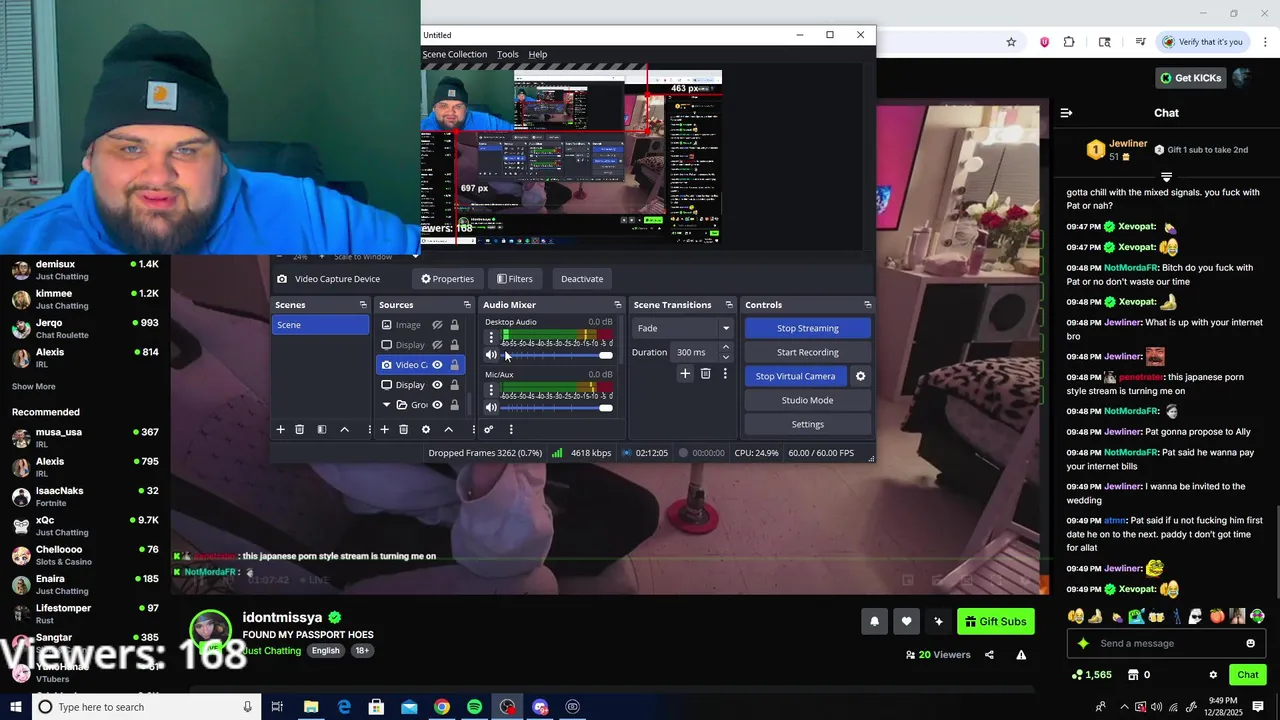This screenshot has width=1280, height=720.
Task: Add a source with plus icon in Sources panel
Action: click(x=384, y=430)
